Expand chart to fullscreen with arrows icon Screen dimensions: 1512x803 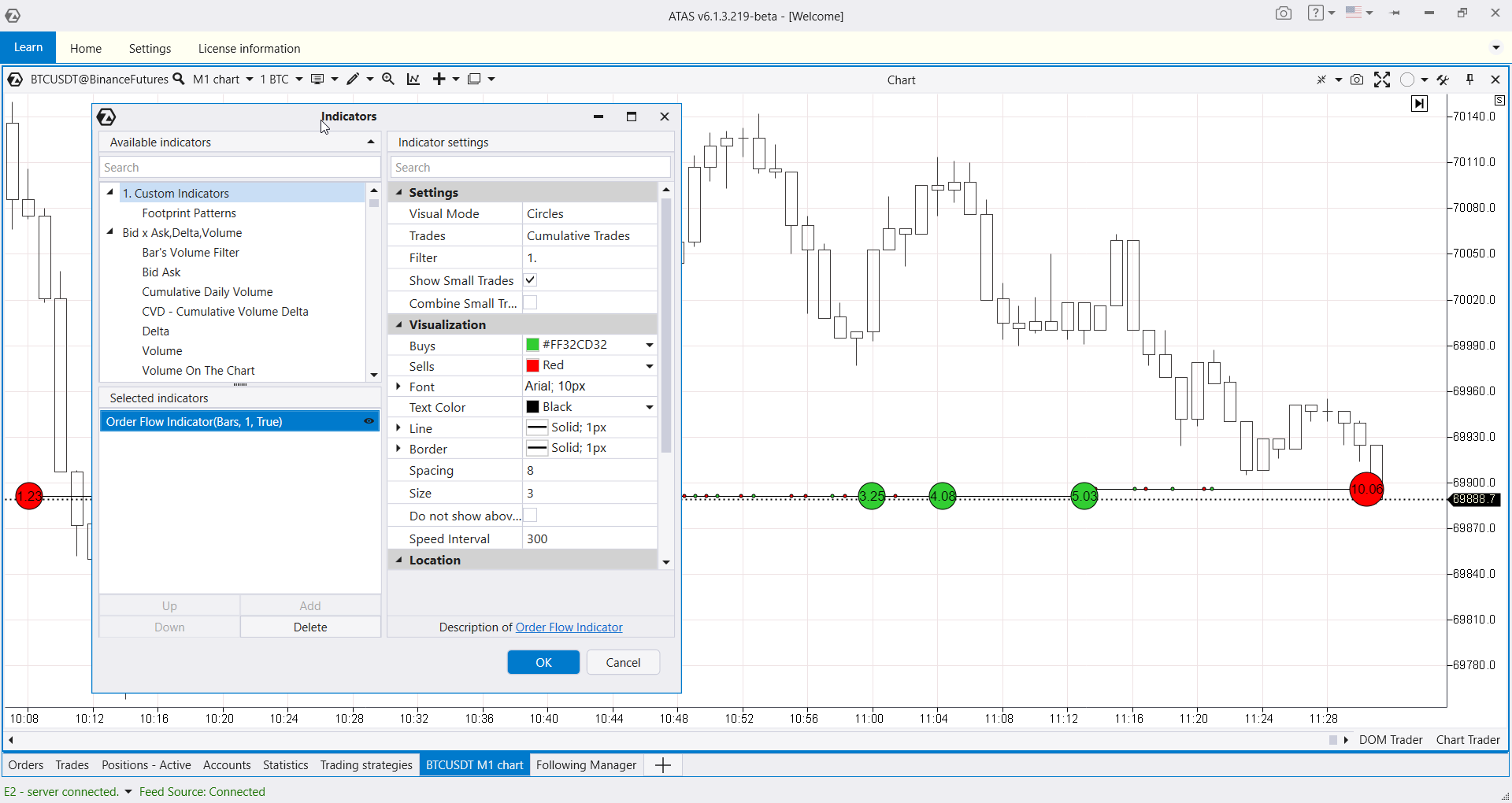1382,80
